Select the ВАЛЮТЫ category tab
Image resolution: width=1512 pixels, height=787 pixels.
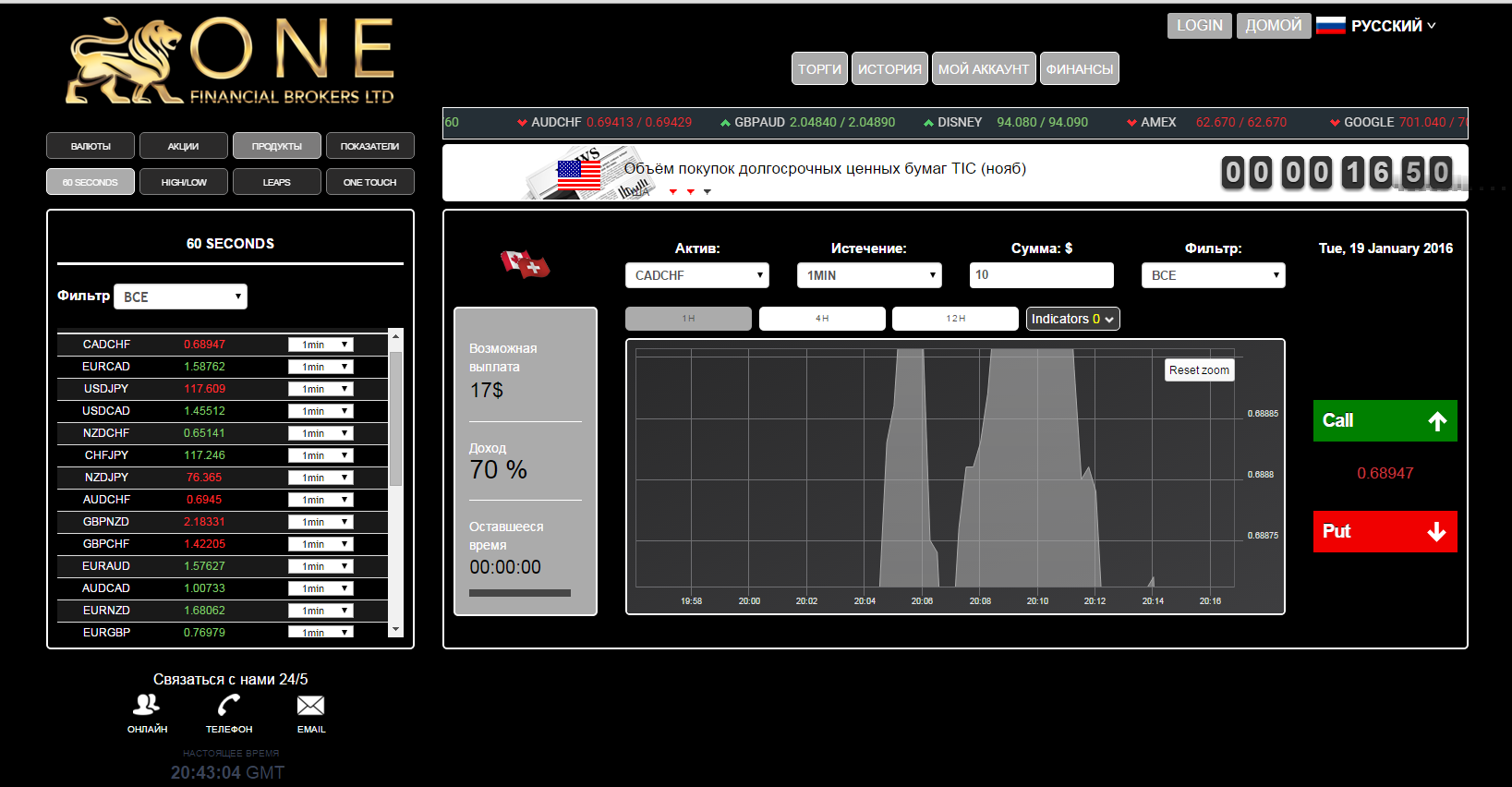coord(91,146)
